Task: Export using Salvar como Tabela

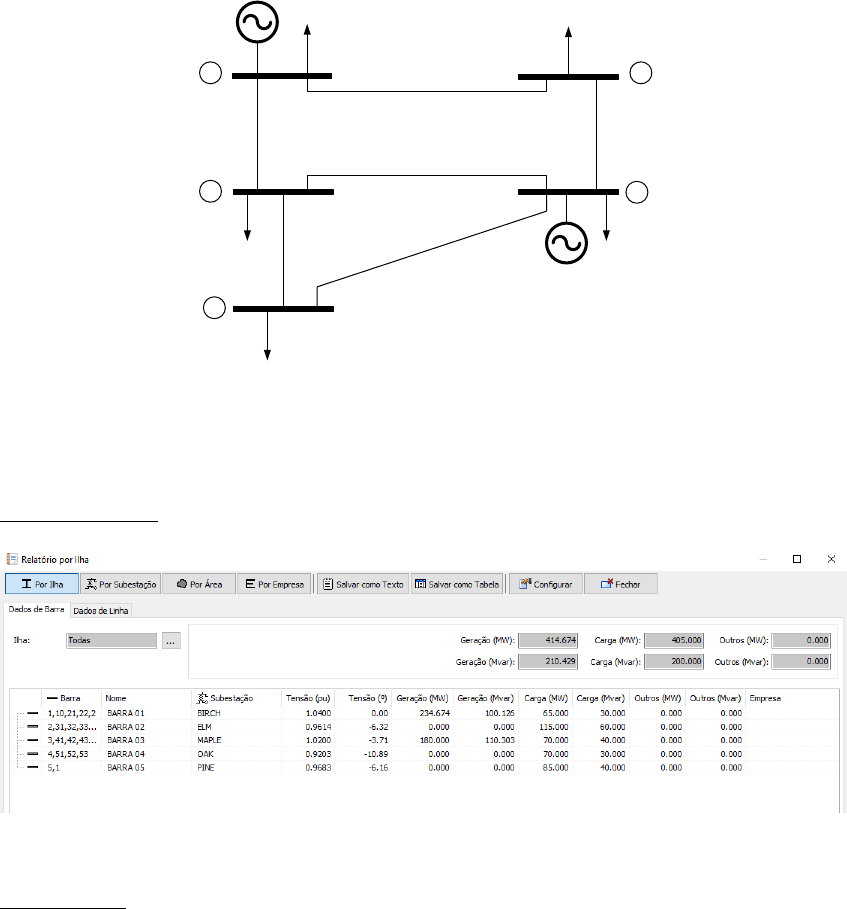Action: [455, 584]
